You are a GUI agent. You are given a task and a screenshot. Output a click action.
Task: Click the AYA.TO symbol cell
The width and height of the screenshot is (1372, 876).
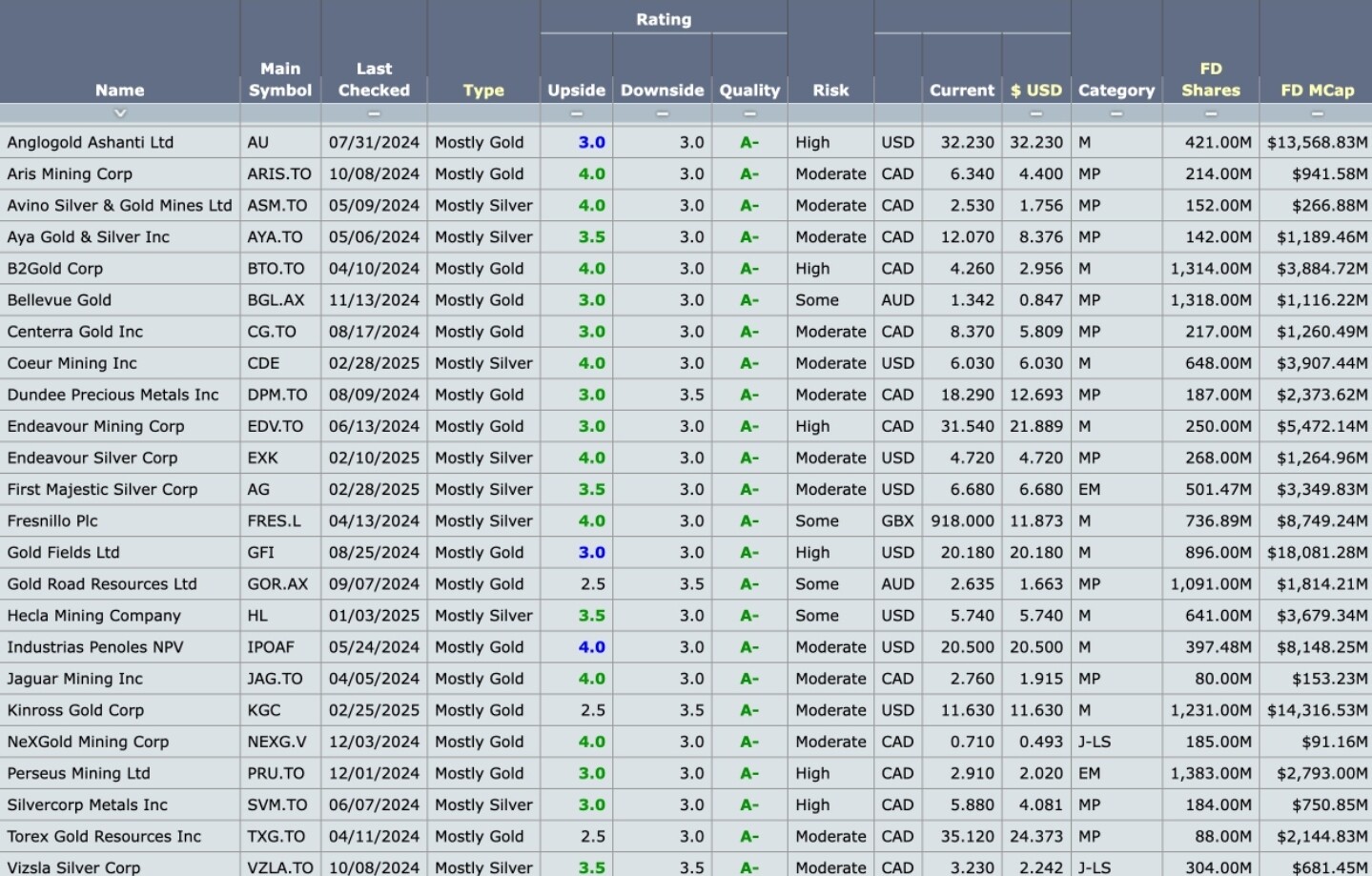(x=275, y=236)
